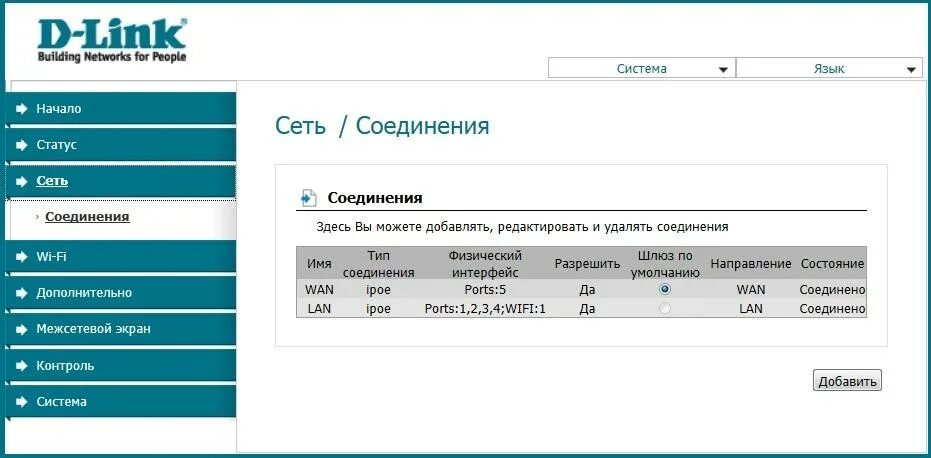
Task: Open the Язык language dropdown
Action: 829,68
